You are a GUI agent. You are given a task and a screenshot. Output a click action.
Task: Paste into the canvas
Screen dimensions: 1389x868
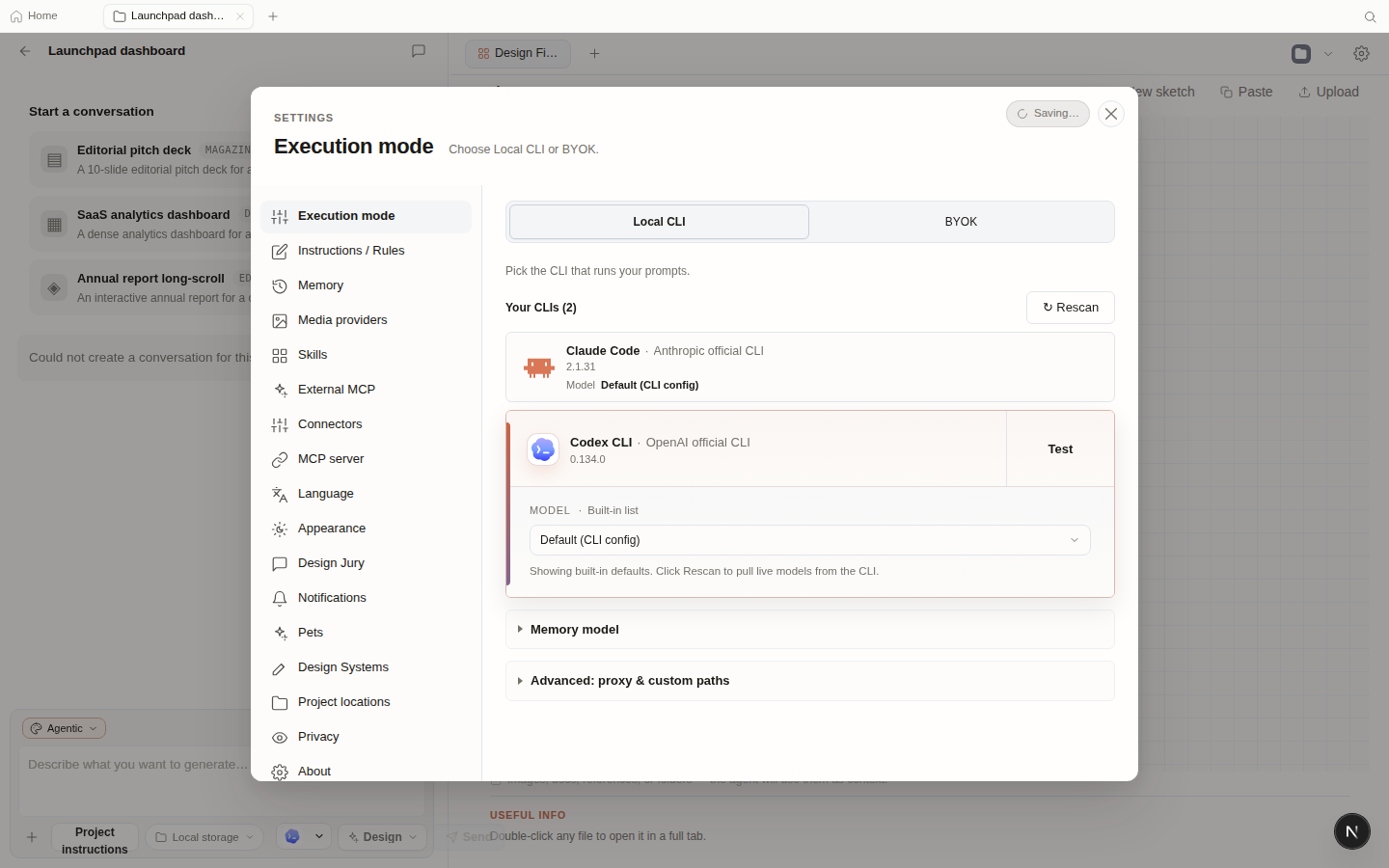1246,92
